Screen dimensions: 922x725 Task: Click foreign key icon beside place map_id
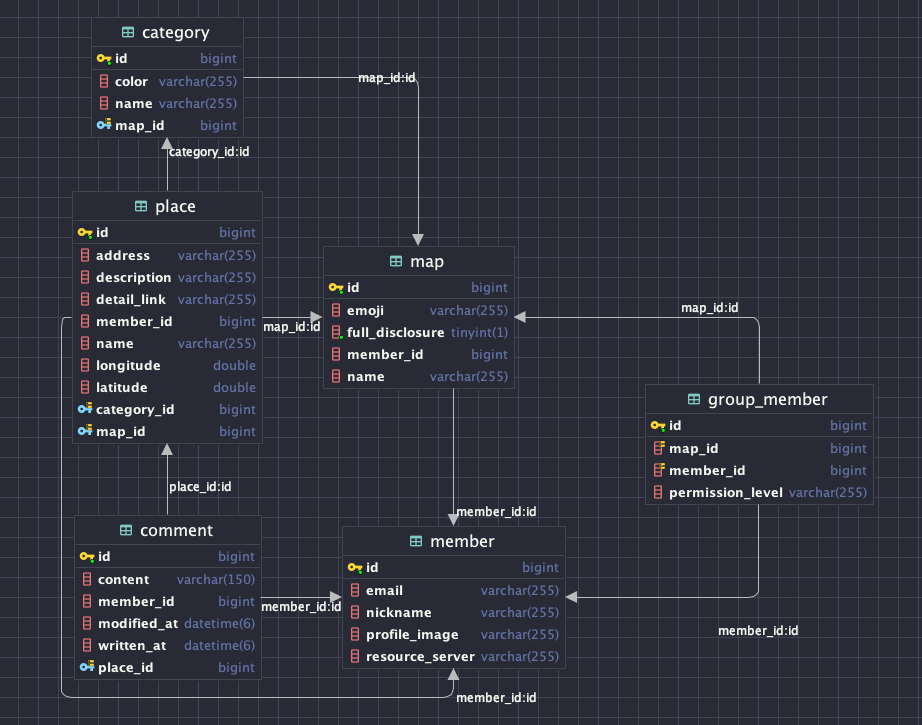point(85,431)
